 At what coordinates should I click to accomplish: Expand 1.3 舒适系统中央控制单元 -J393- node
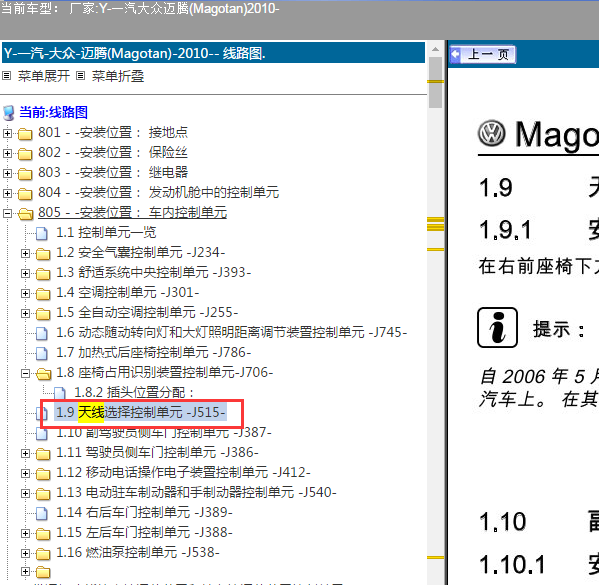pos(25,273)
